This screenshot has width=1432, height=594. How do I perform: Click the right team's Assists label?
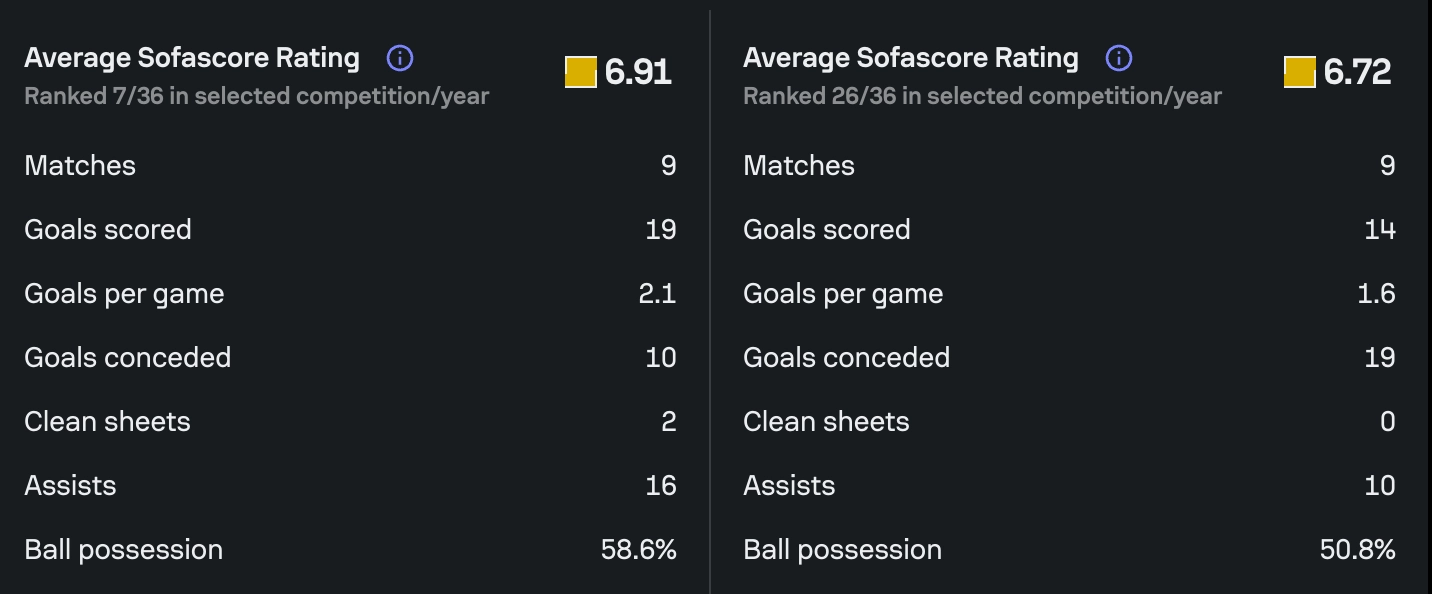[789, 485]
